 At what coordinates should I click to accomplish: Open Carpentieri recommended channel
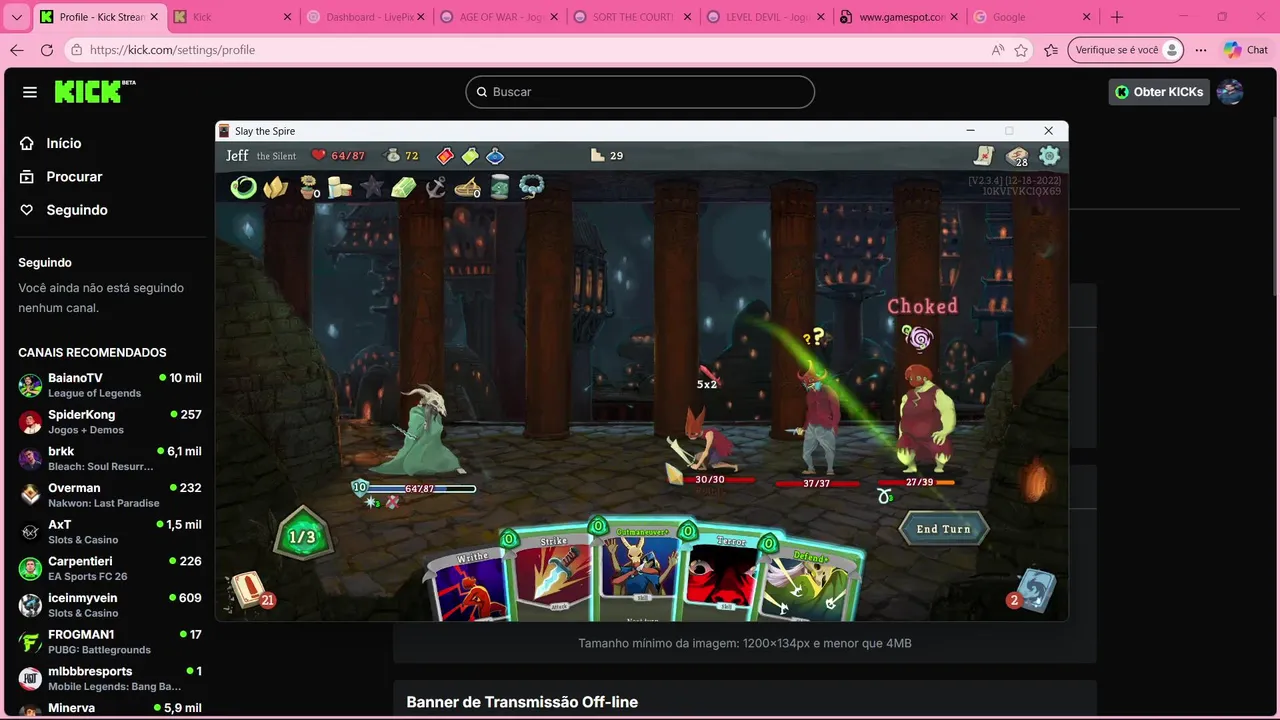tap(110, 568)
